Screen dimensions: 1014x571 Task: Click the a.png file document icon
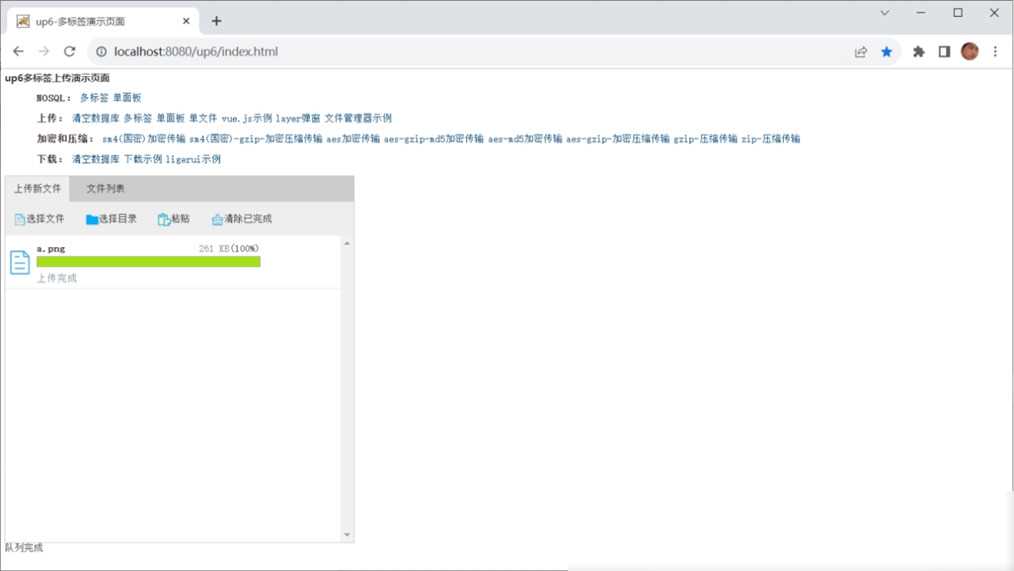(20, 262)
